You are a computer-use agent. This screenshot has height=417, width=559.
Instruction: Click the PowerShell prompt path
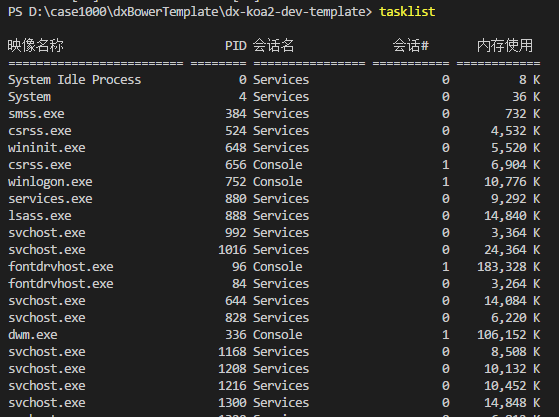190,11
